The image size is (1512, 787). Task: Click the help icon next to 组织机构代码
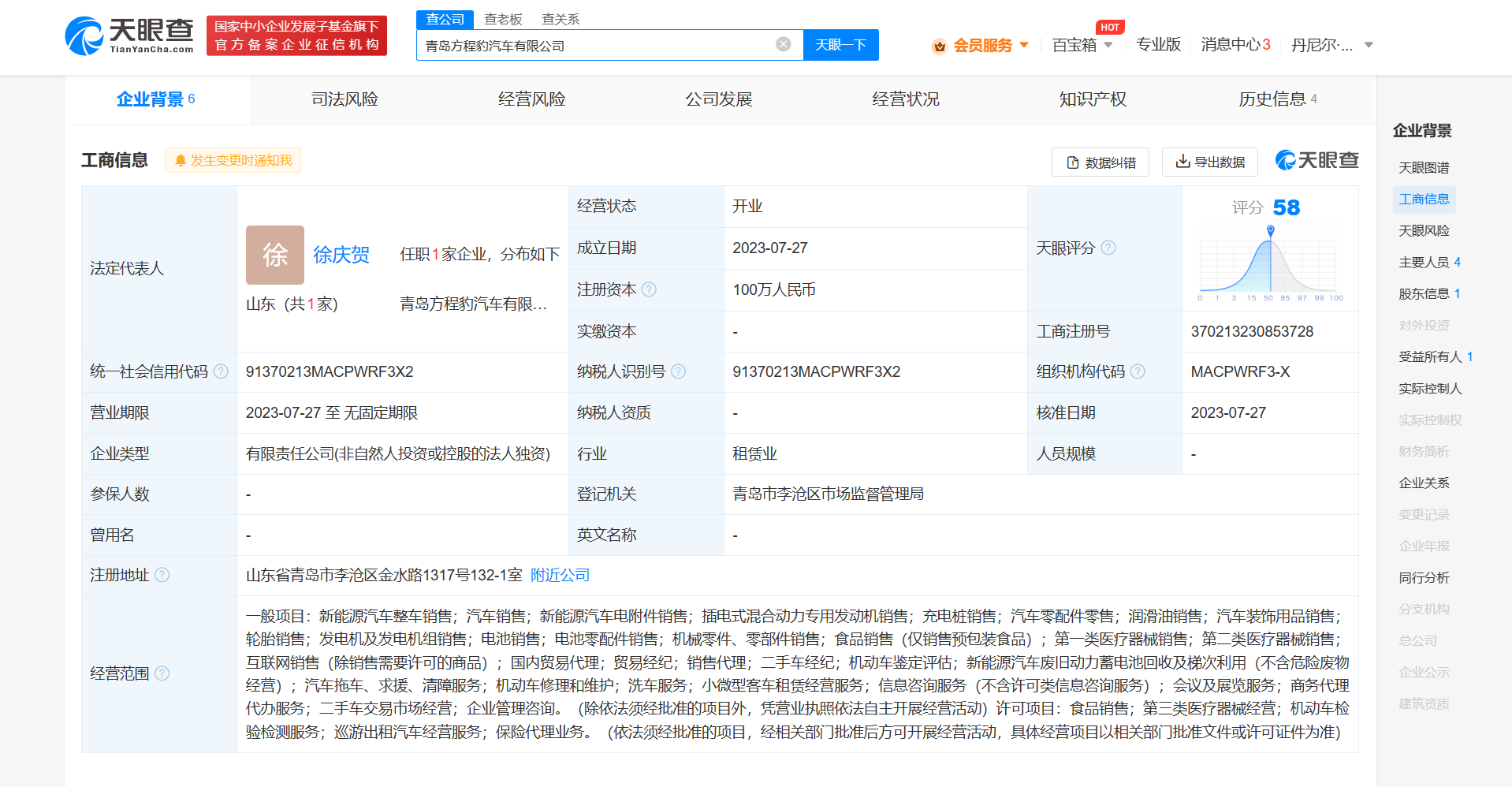pos(1138,371)
